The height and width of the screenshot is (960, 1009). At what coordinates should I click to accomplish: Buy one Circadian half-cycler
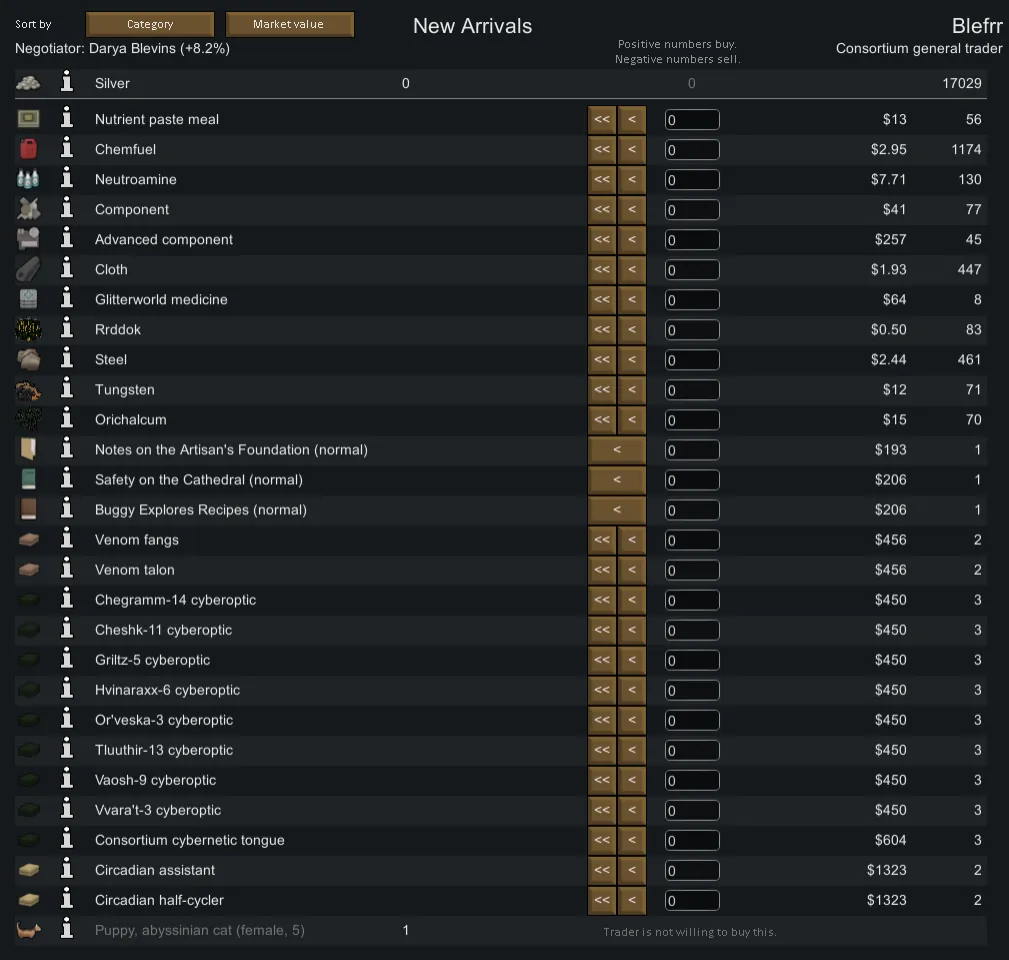(x=632, y=900)
